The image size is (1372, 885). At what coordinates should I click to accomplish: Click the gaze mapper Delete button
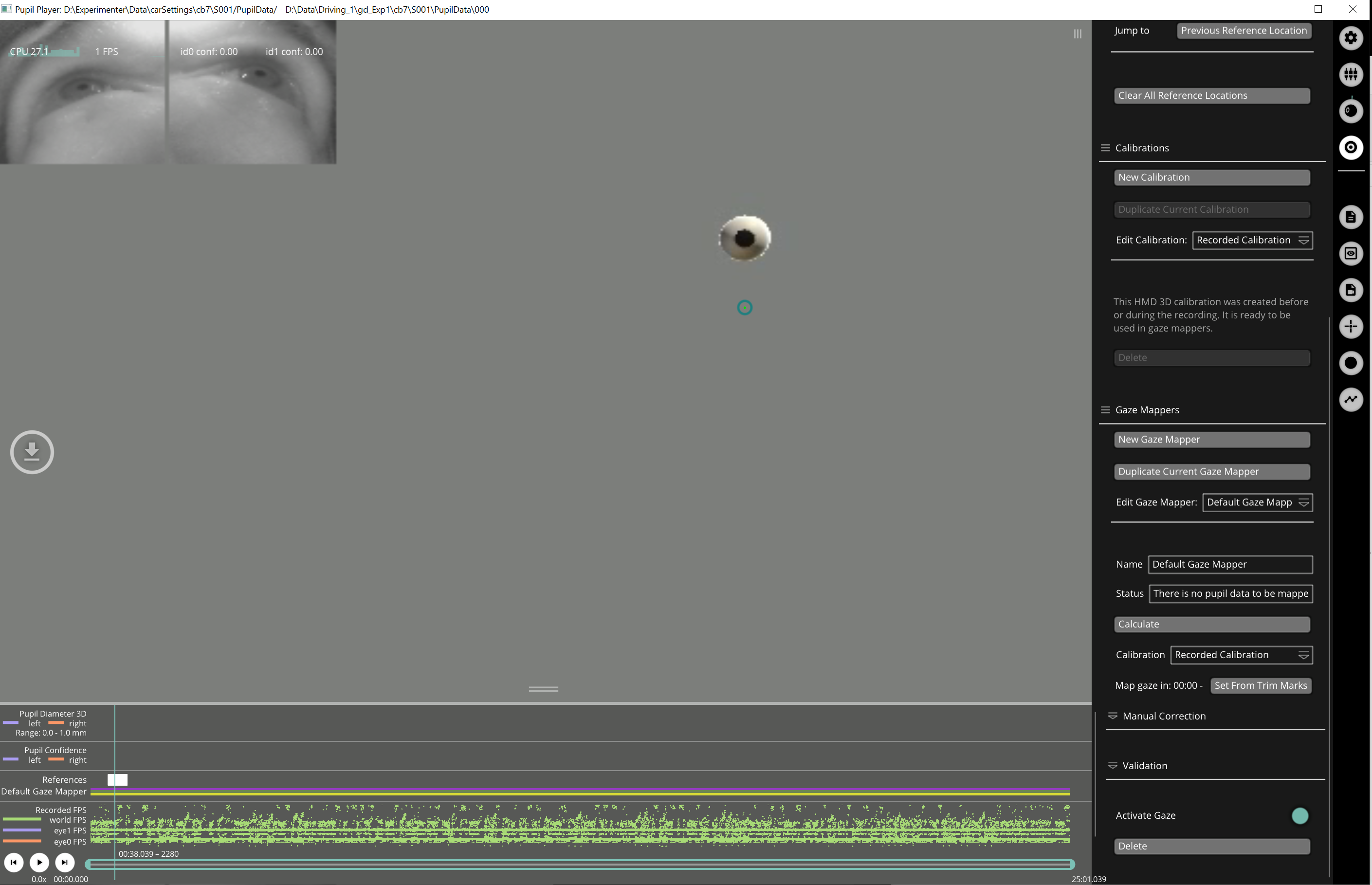1212,846
